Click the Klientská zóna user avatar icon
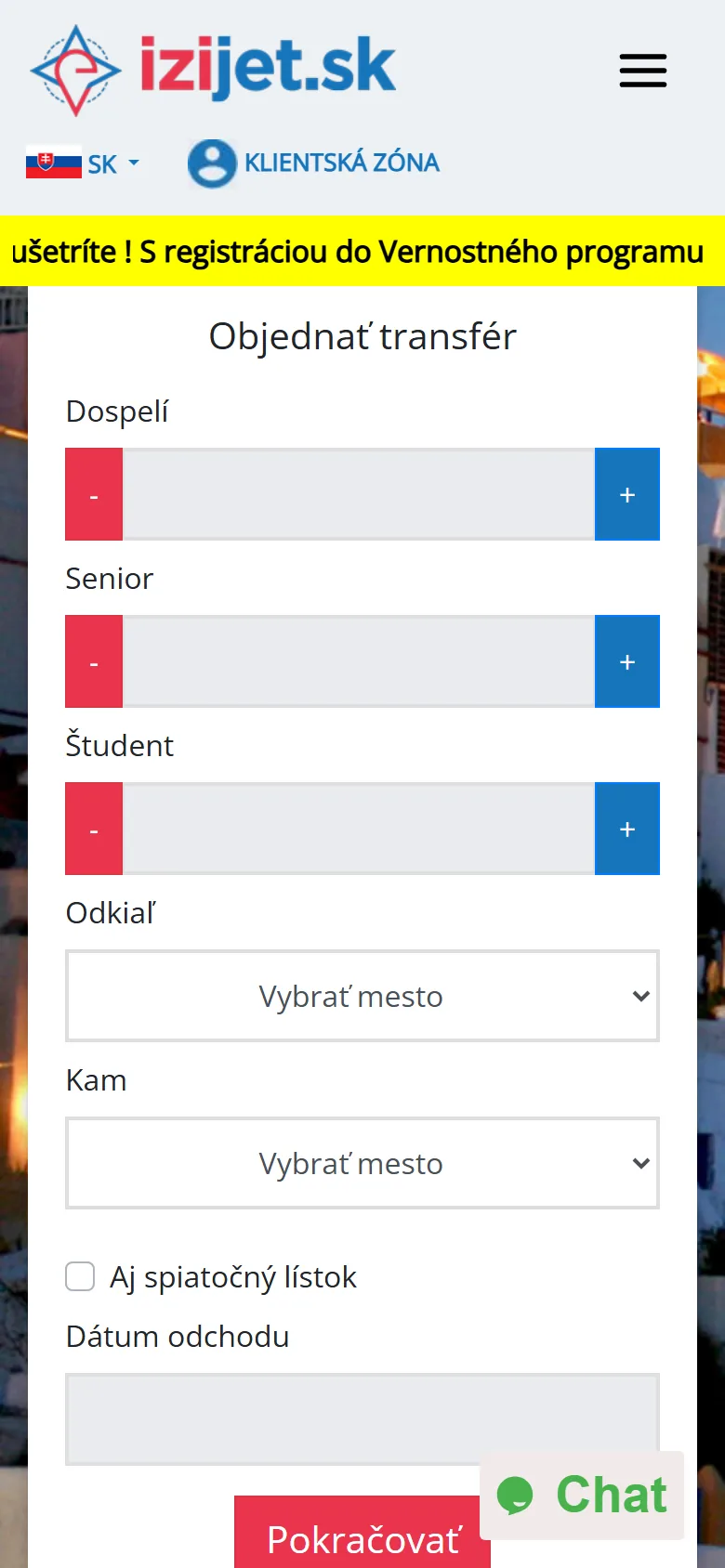Viewport: 725px width, 1568px height. (x=212, y=163)
